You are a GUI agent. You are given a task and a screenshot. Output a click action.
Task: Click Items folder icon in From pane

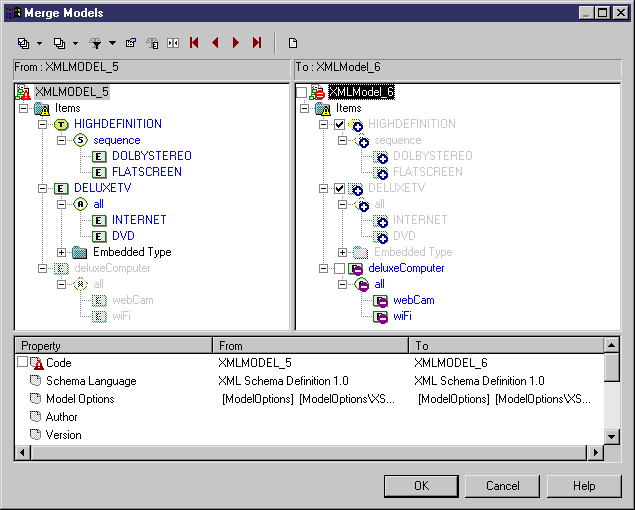click(42, 109)
